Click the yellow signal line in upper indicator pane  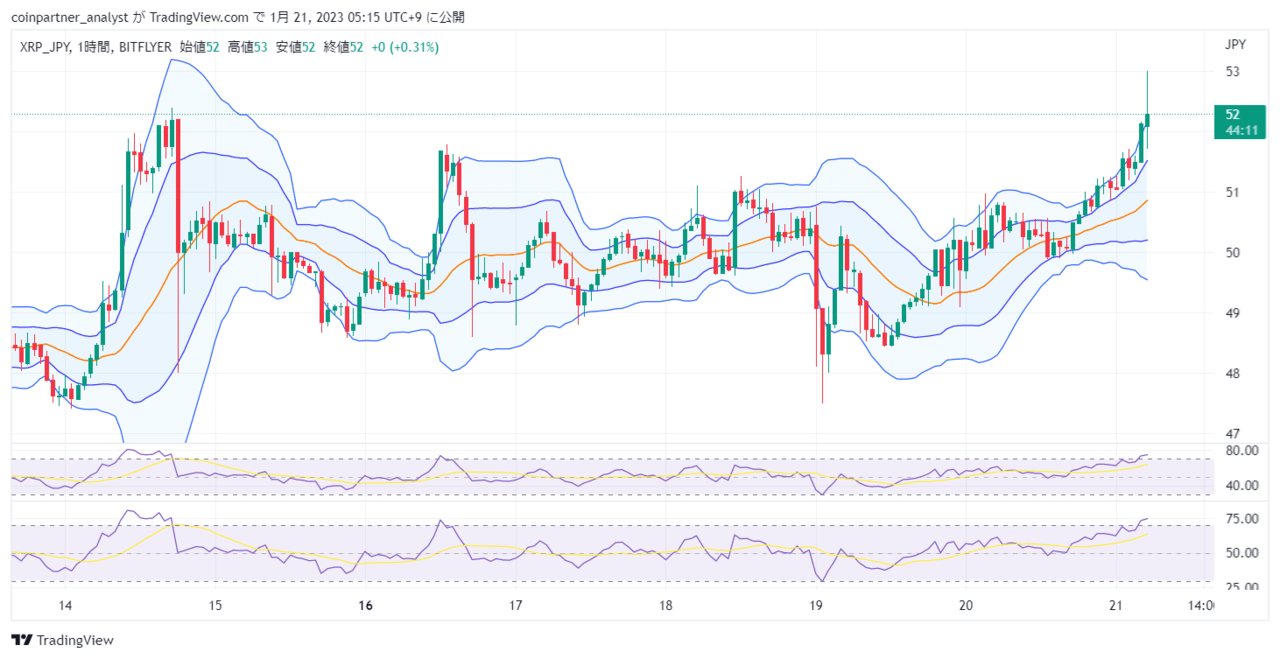tap(600, 474)
